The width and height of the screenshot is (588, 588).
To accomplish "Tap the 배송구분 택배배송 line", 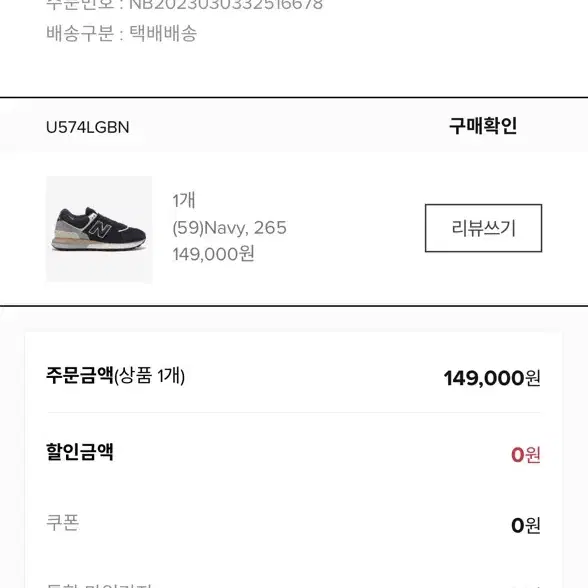I will (x=122, y=33).
